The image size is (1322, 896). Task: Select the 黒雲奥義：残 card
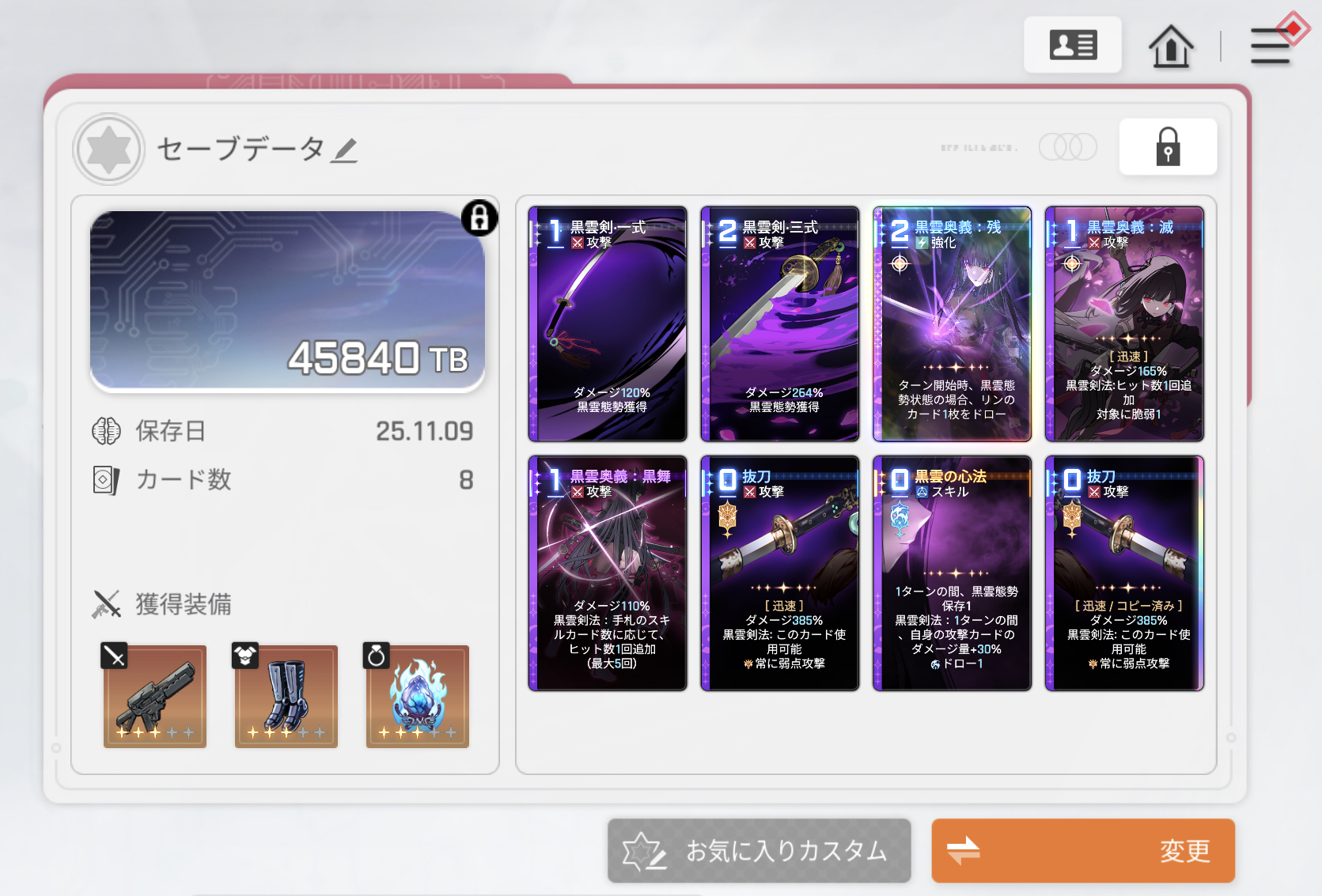(953, 324)
